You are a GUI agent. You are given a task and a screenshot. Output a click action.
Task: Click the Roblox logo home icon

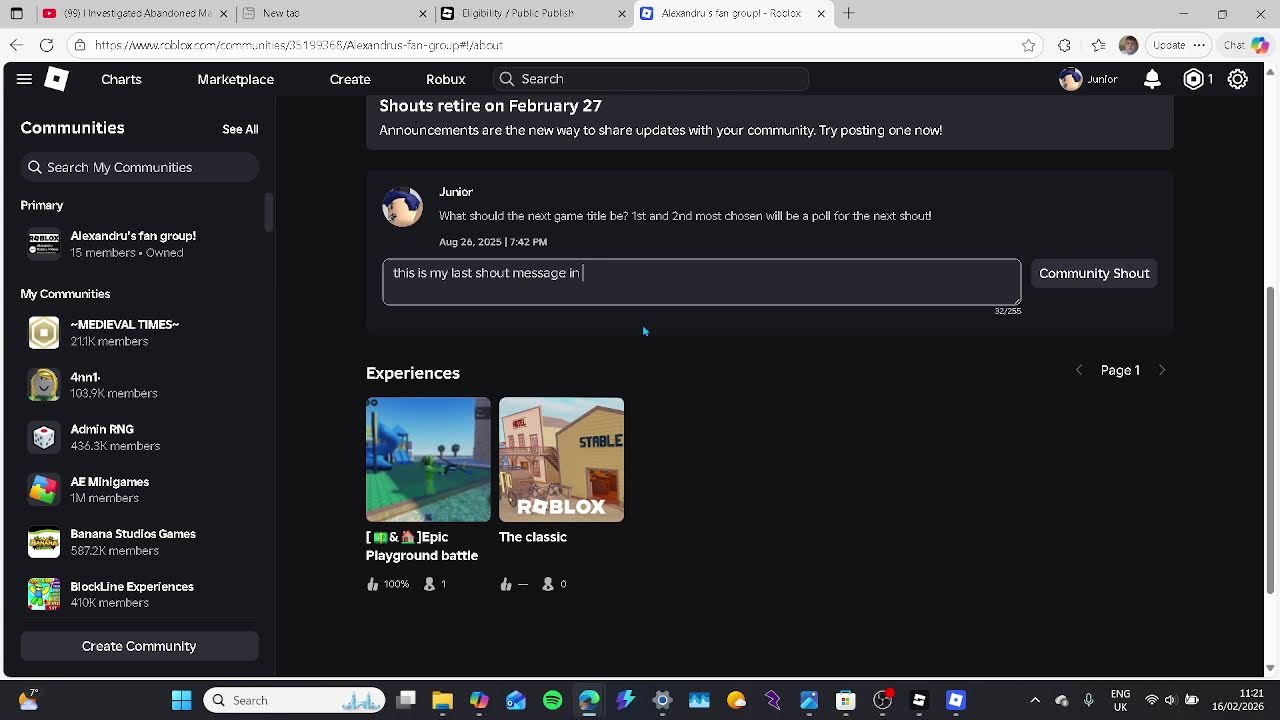pos(56,79)
